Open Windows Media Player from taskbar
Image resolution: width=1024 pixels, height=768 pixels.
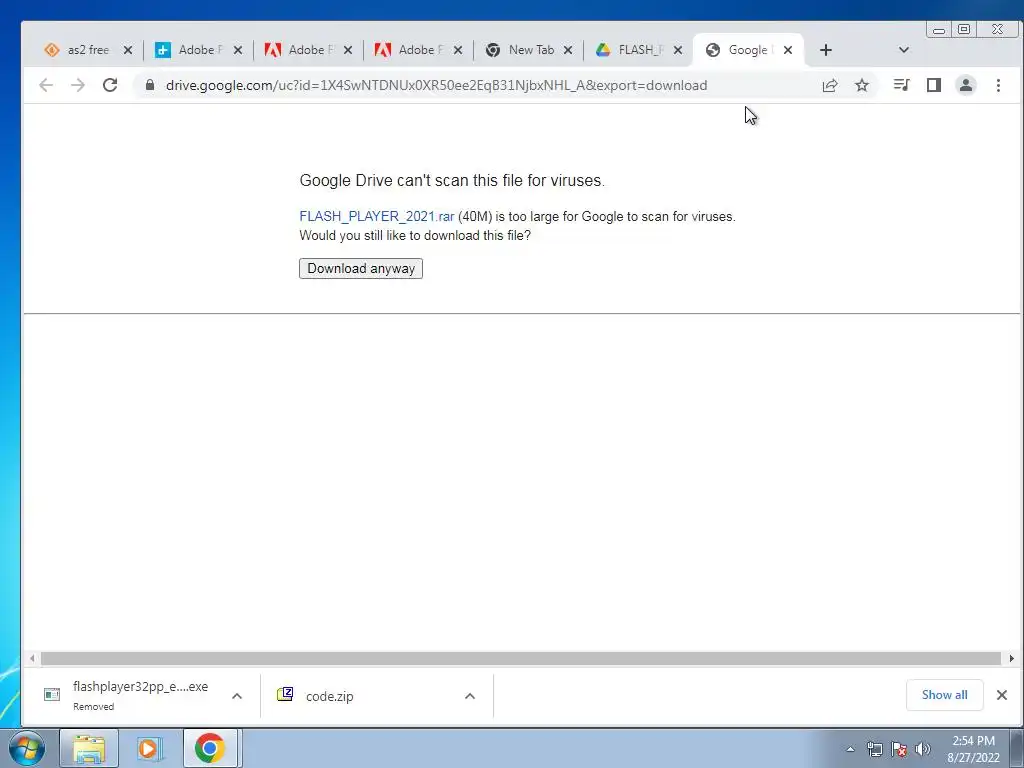coord(148,748)
